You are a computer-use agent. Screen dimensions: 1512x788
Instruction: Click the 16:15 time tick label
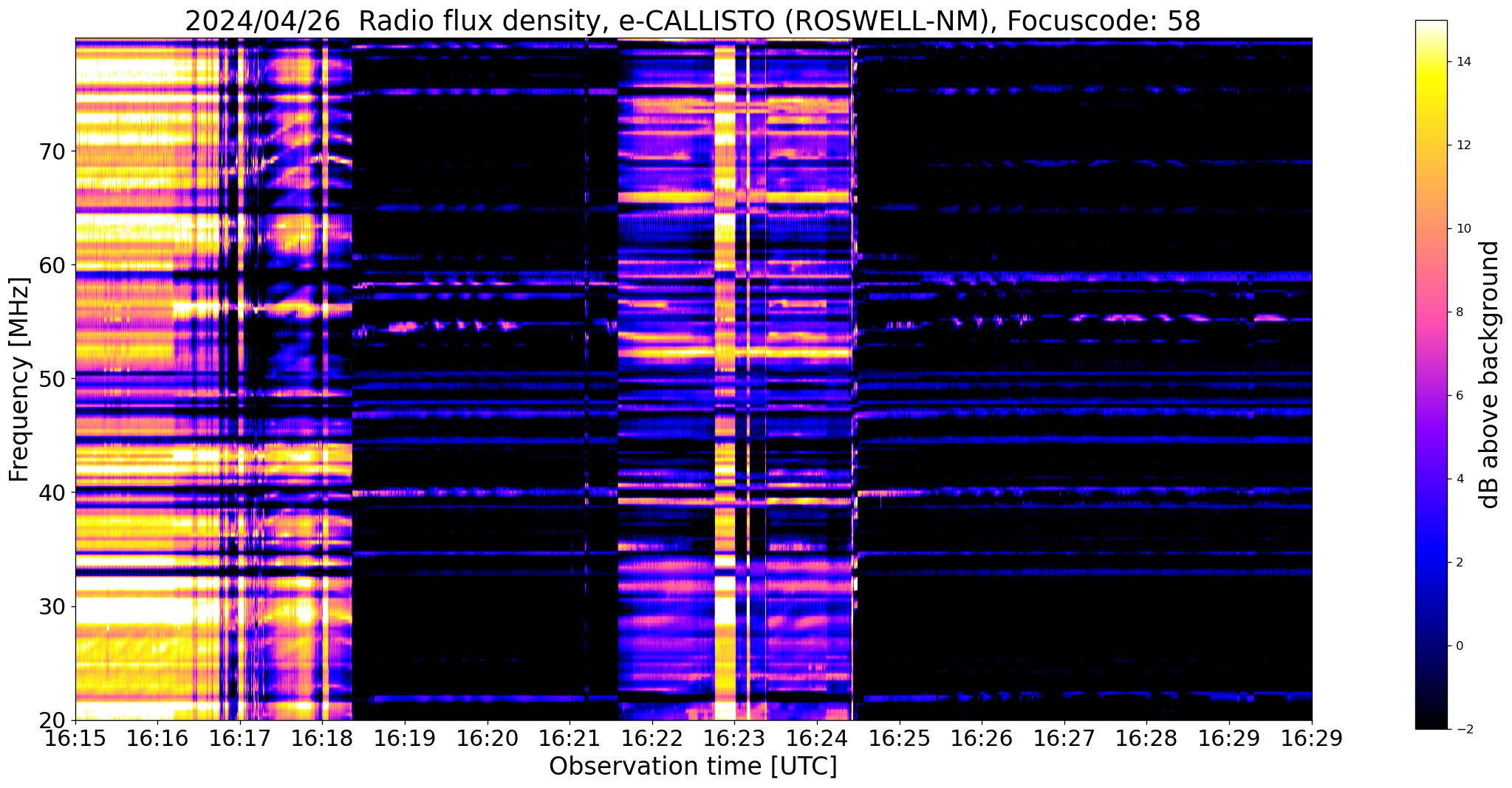coord(75,738)
